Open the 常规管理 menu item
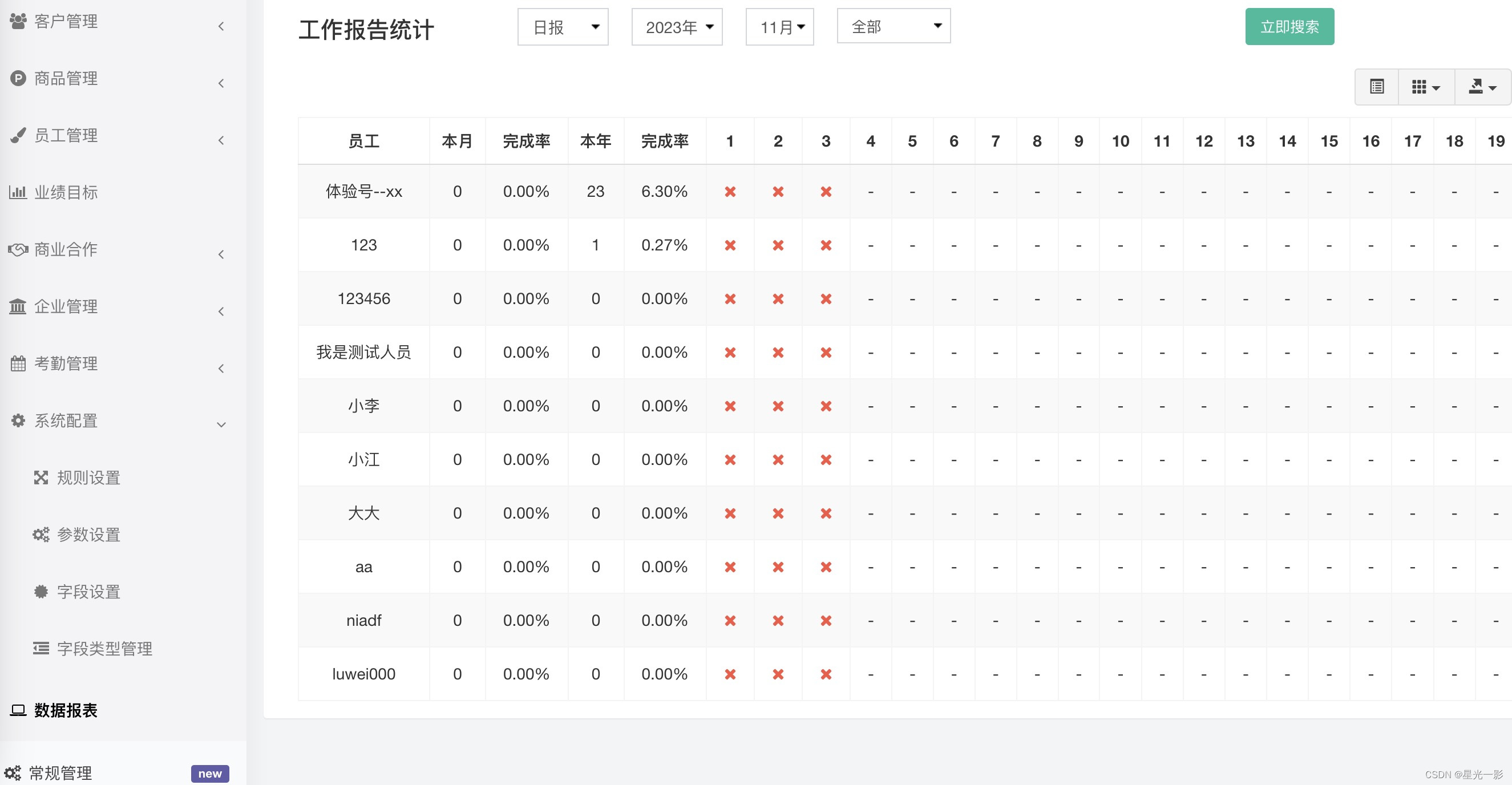The height and width of the screenshot is (785, 1512). point(60,772)
